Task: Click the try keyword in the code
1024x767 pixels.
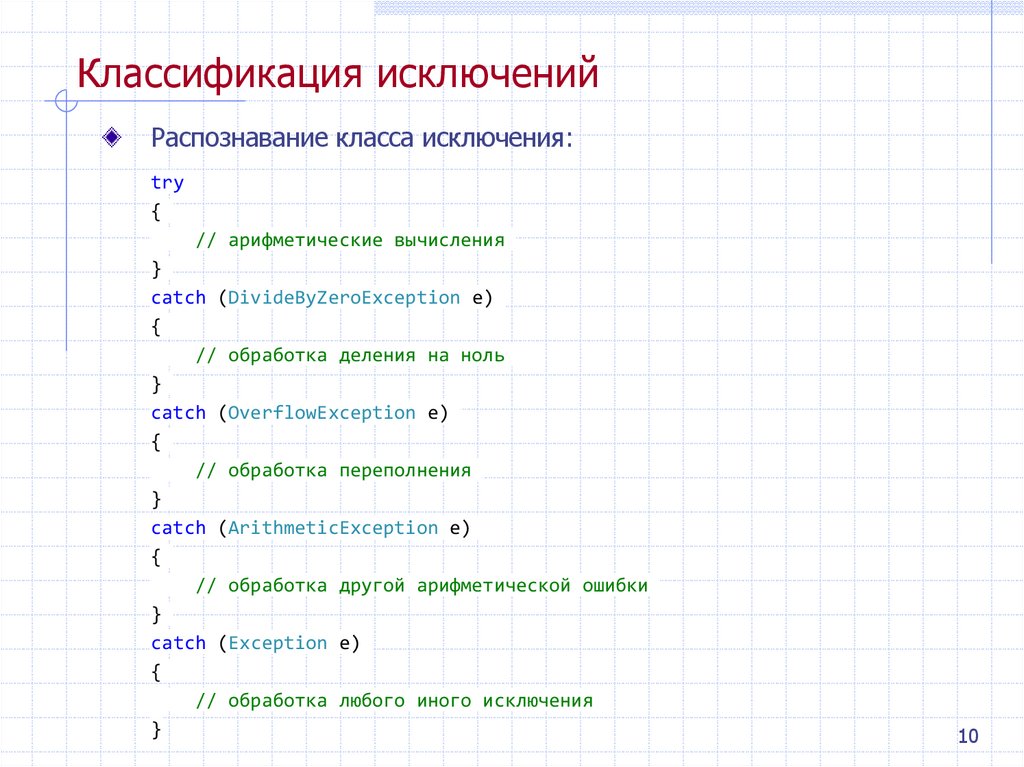Action: (x=165, y=182)
